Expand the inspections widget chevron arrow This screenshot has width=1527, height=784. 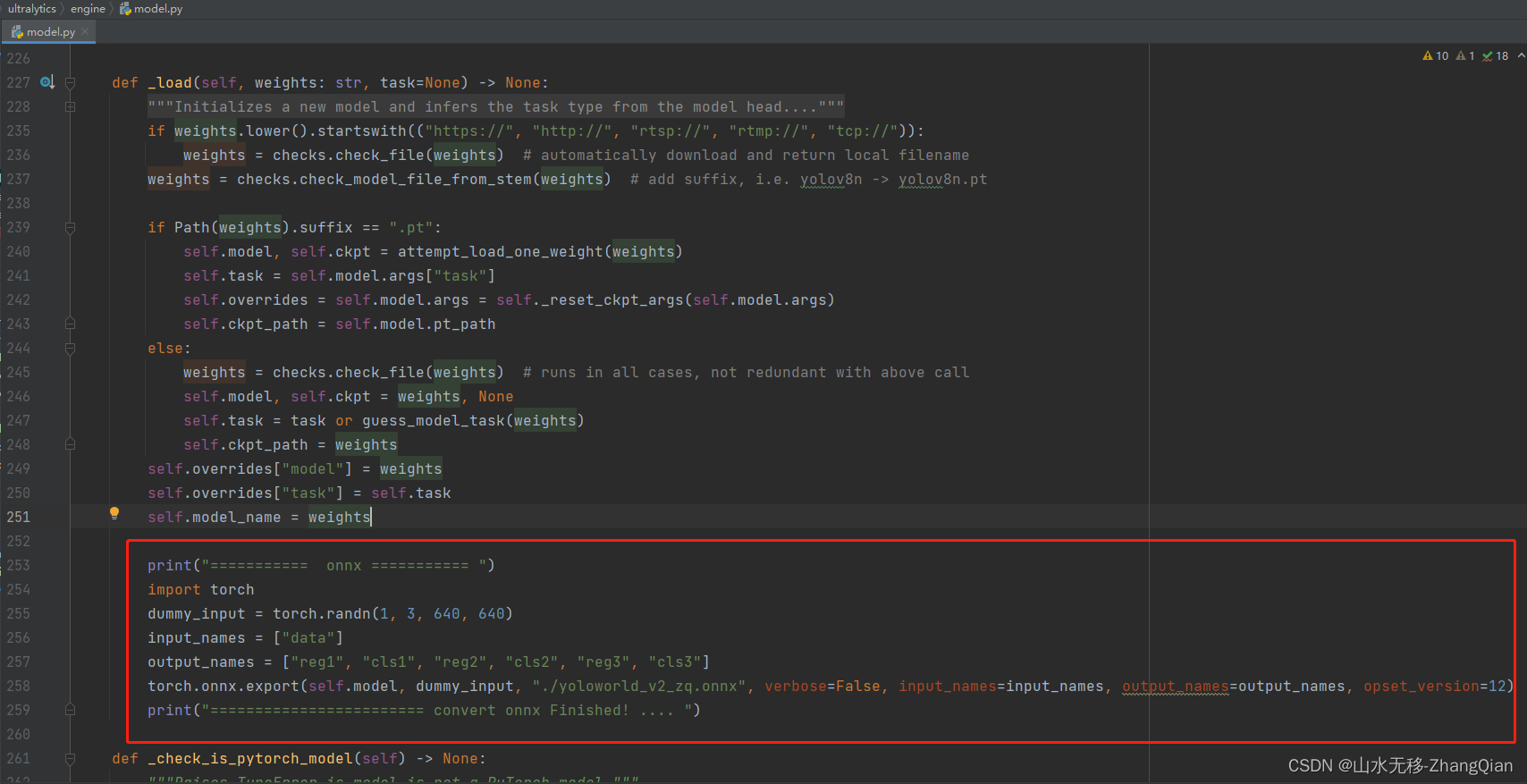coord(1521,55)
